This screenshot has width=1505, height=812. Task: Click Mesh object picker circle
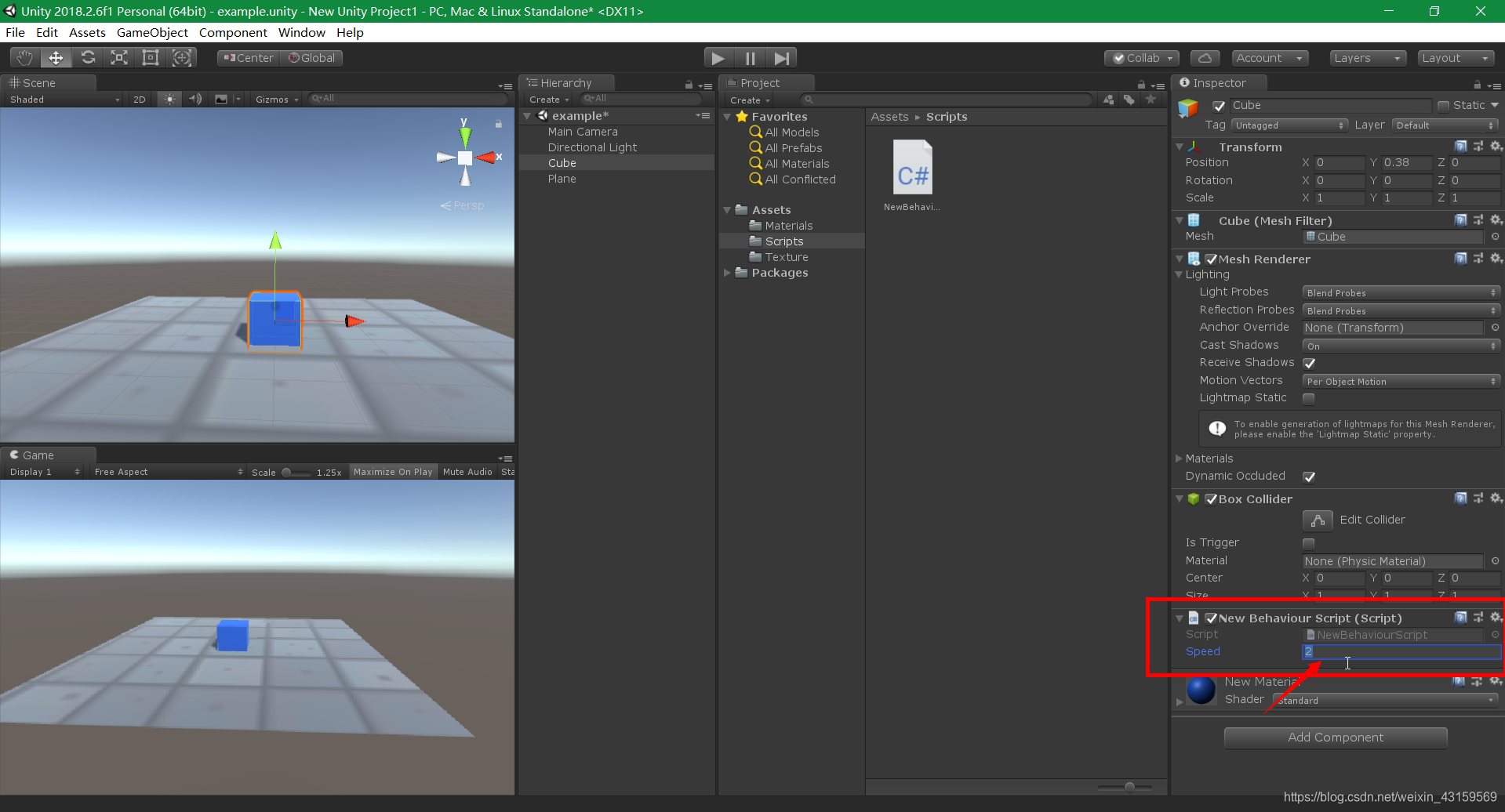(1495, 237)
